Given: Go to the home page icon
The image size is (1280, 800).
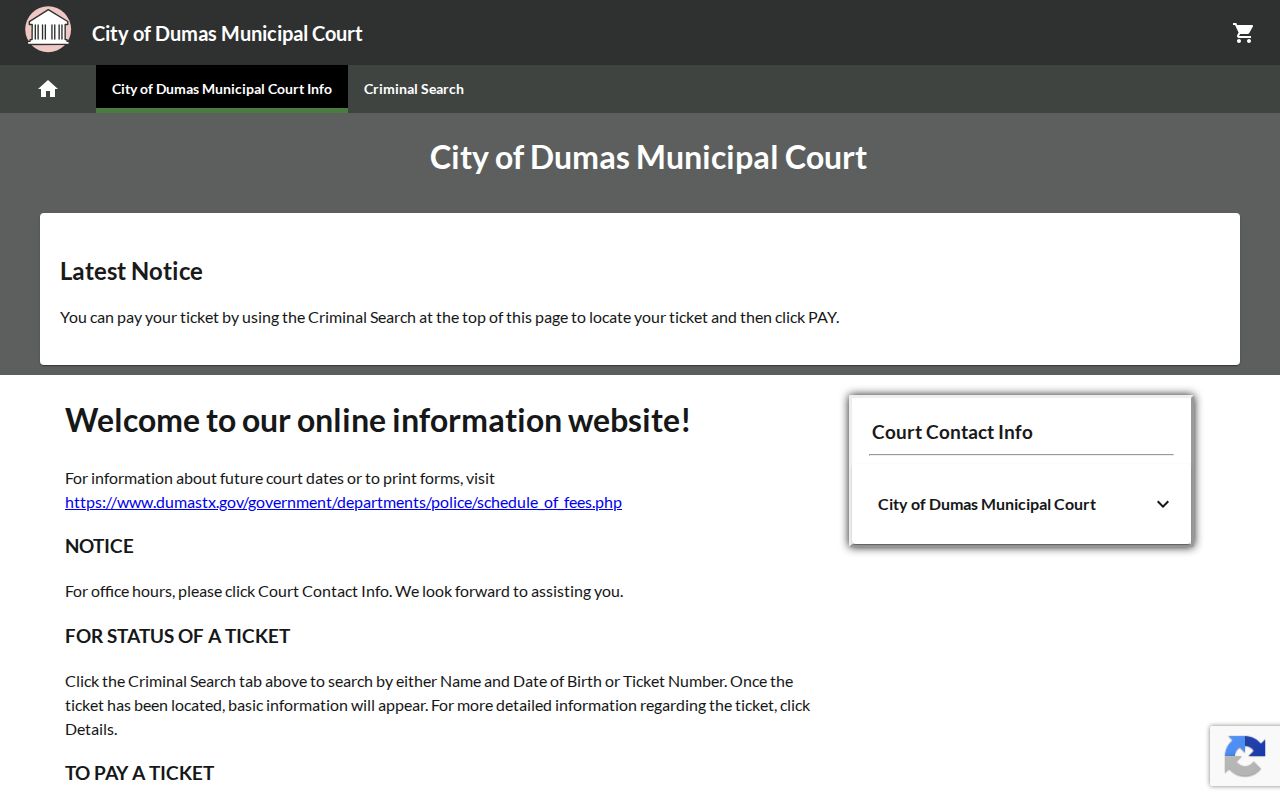Looking at the screenshot, I should pos(48,89).
